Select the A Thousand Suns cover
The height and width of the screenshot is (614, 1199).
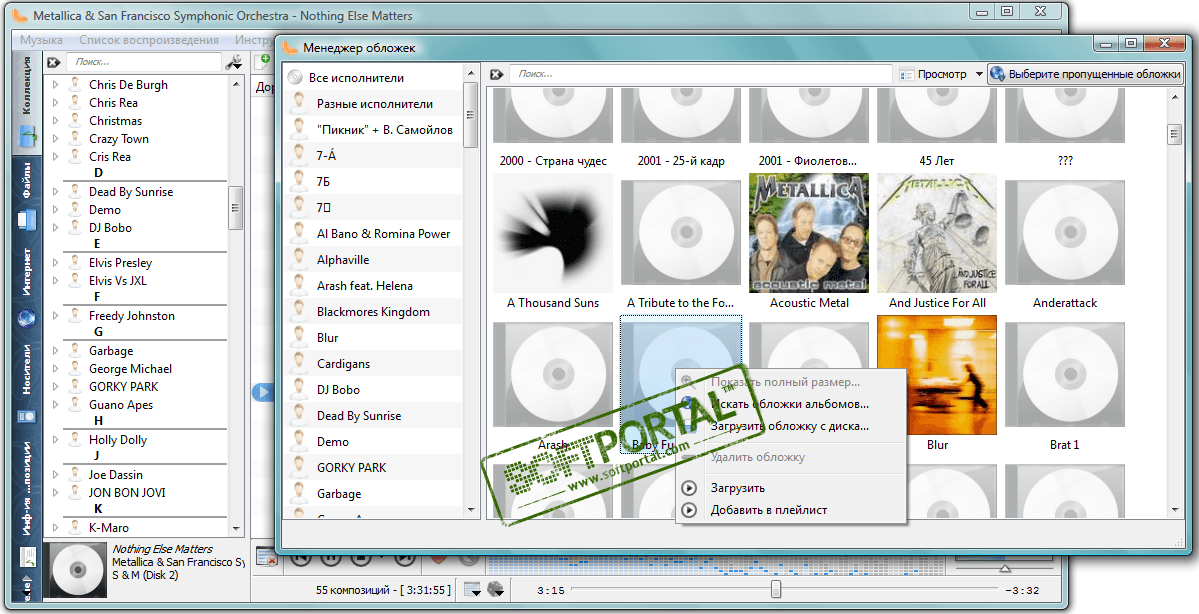(553, 234)
